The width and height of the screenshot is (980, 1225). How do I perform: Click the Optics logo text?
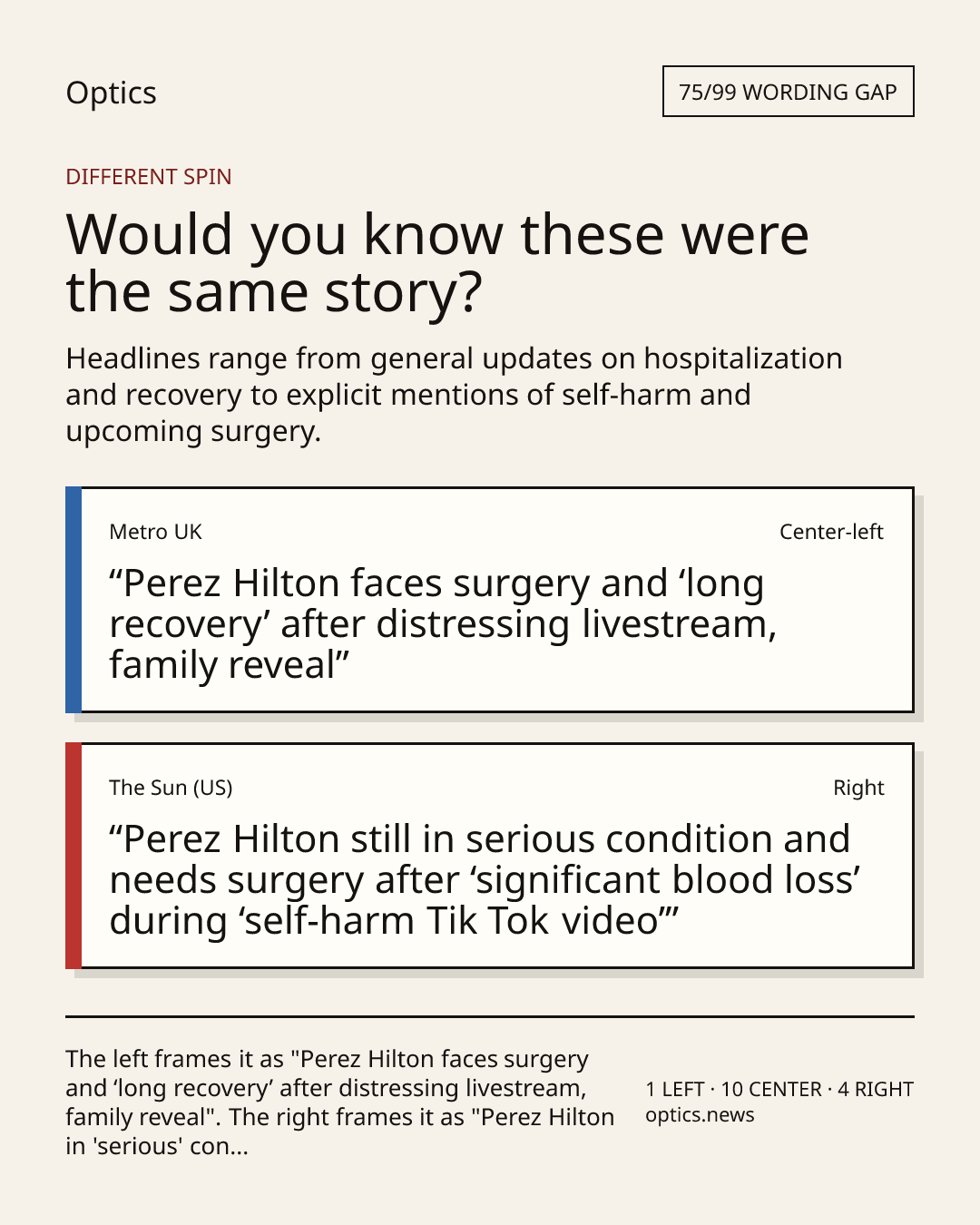pos(111,93)
